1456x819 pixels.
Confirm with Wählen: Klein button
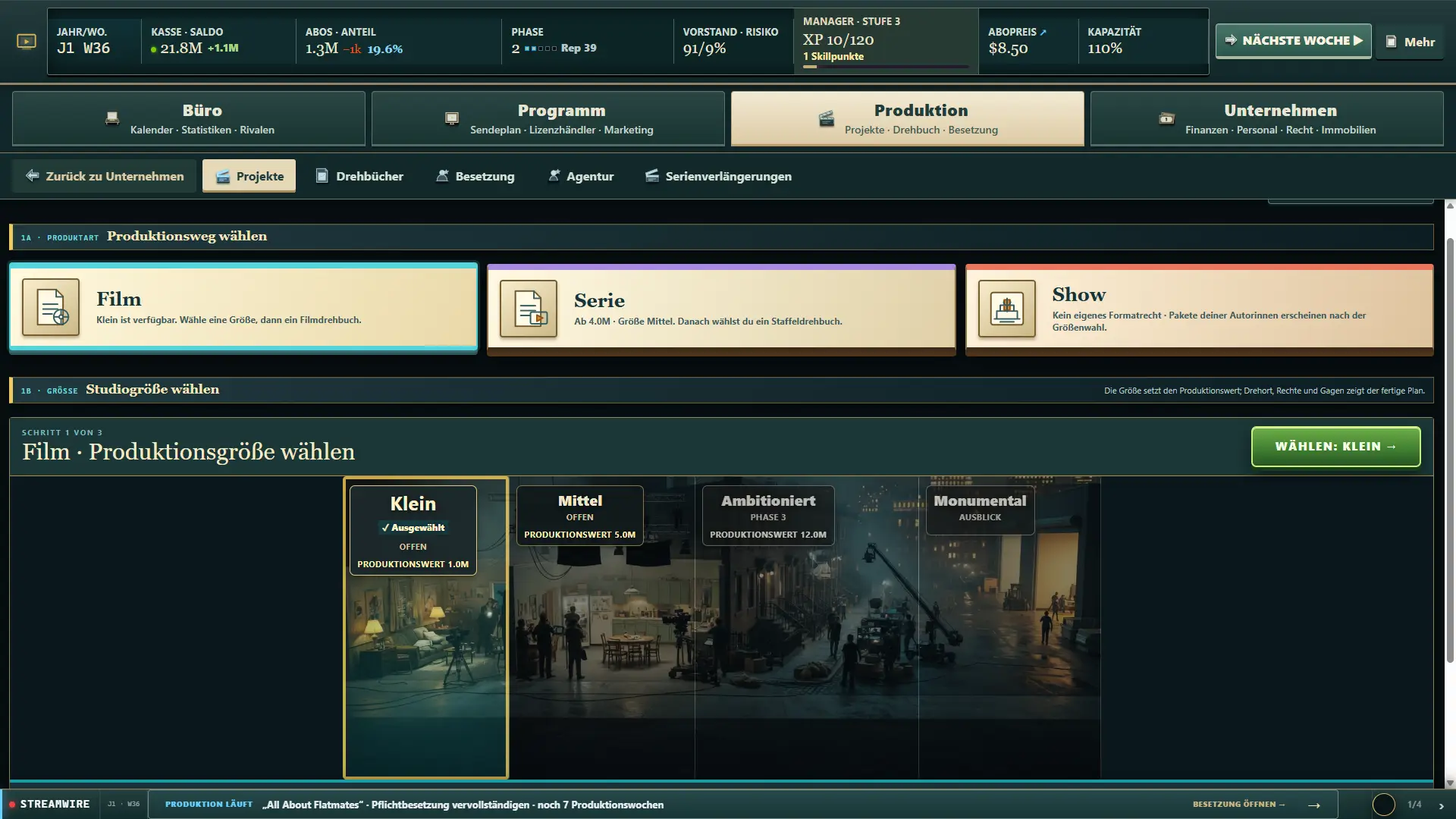click(x=1336, y=447)
